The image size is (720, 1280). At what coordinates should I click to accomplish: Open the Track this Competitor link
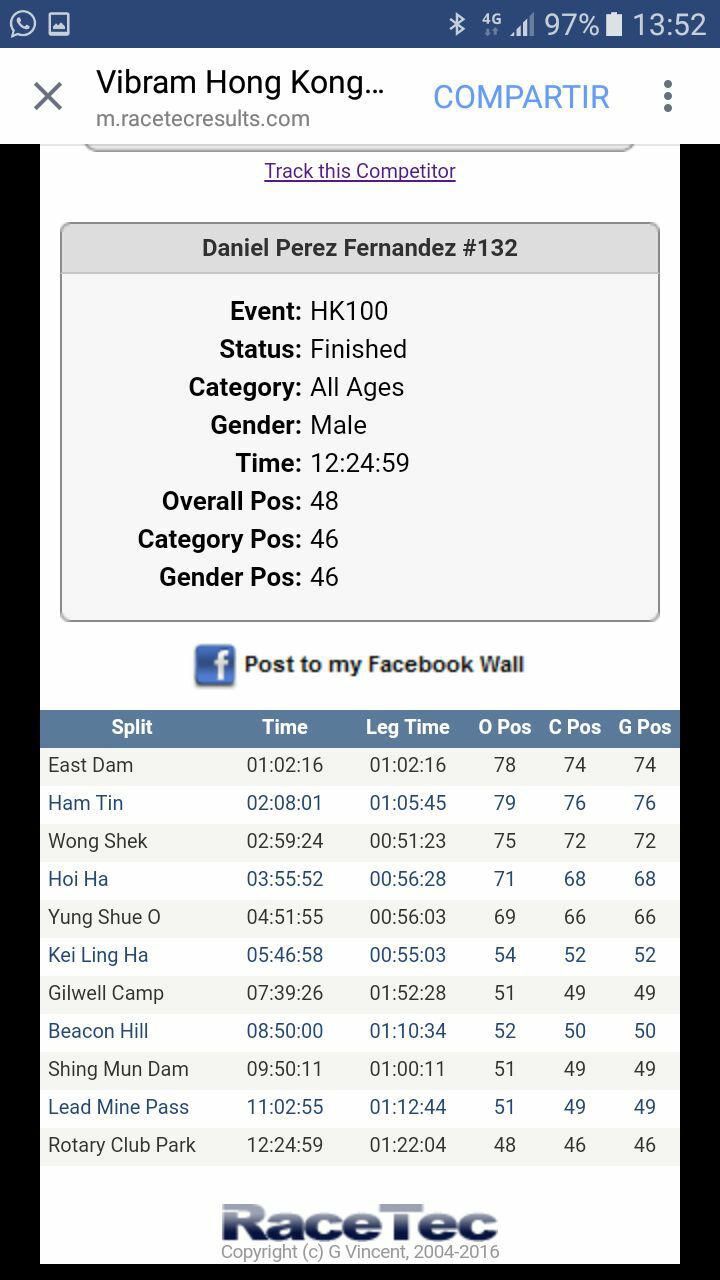click(360, 171)
